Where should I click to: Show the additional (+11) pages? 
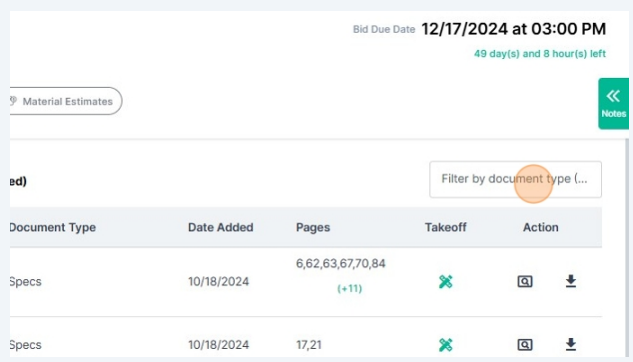click(350, 289)
